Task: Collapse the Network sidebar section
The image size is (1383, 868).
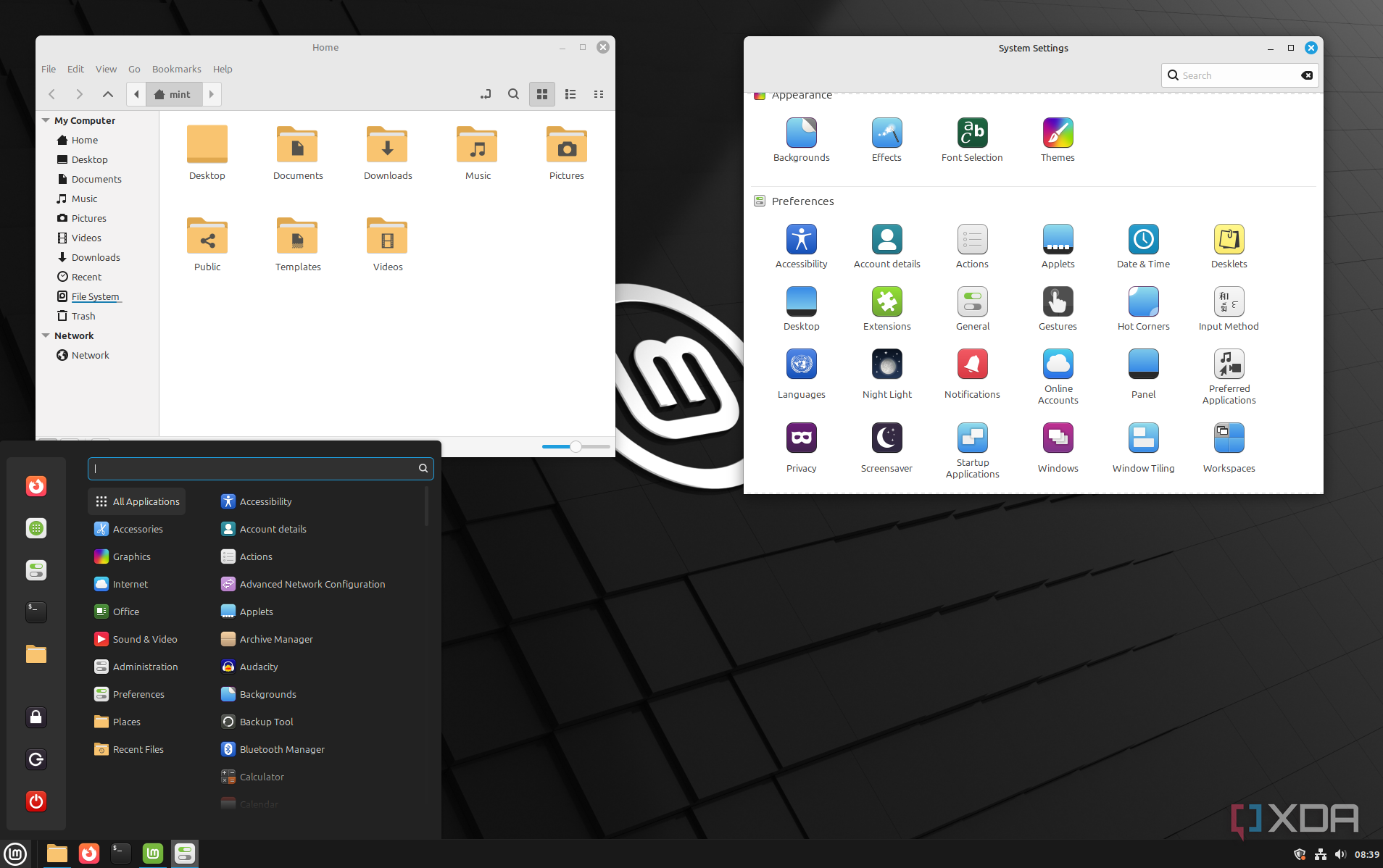Action: coord(46,335)
